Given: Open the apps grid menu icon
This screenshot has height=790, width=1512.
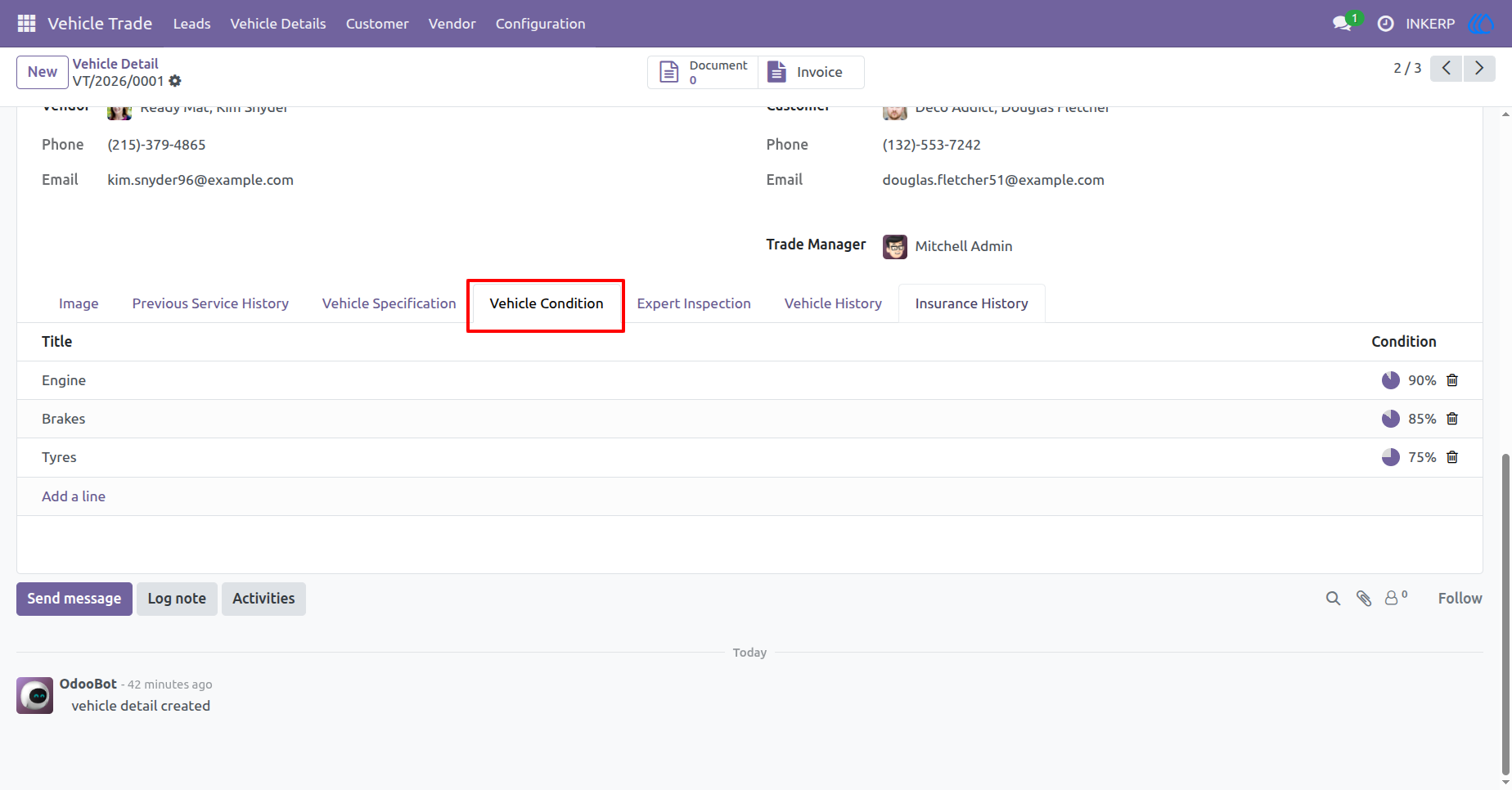Looking at the screenshot, I should pyautogui.click(x=26, y=24).
